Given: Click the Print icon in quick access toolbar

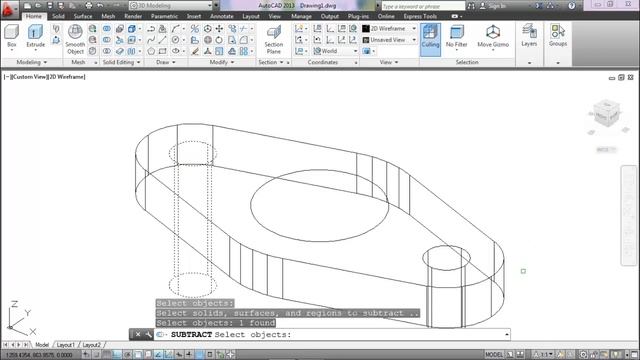Looking at the screenshot, I should pyautogui.click(x=89, y=6).
